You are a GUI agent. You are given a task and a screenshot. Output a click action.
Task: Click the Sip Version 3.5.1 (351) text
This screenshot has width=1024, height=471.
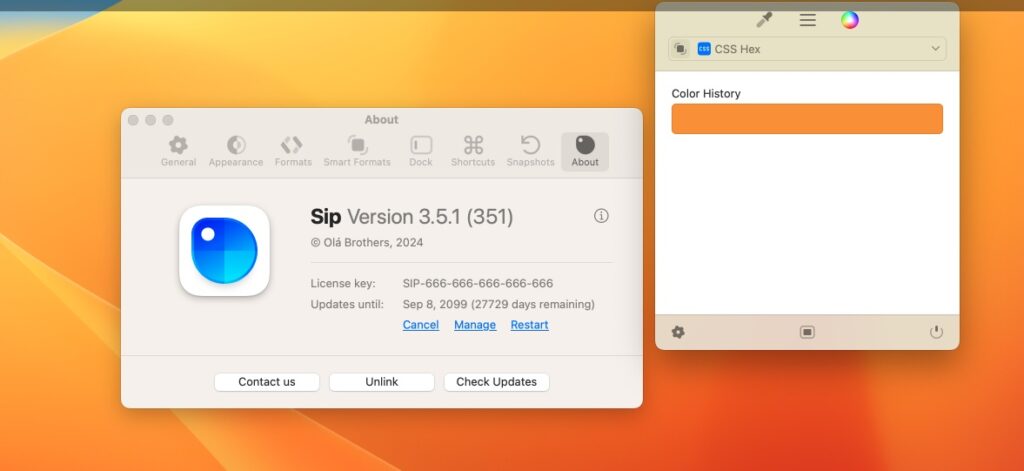click(x=411, y=217)
